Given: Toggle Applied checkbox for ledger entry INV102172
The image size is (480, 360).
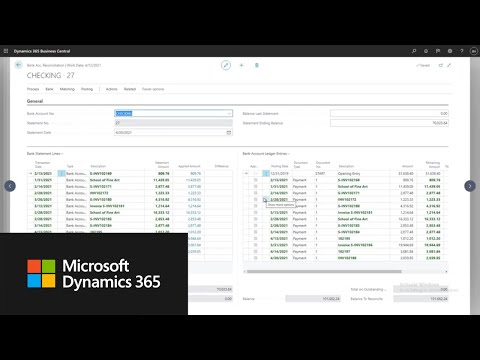Looking at the screenshot, I should pyautogui.click(x=256, y=199).
